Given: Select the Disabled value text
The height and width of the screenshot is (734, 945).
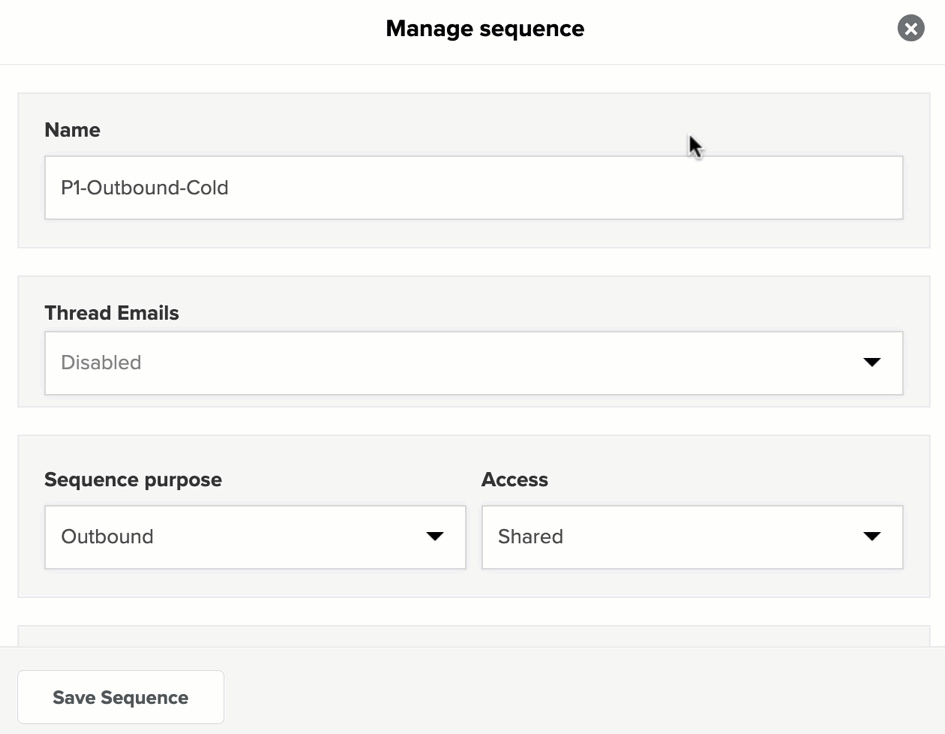Looking at the screenshot, I should tap(101, 362).
